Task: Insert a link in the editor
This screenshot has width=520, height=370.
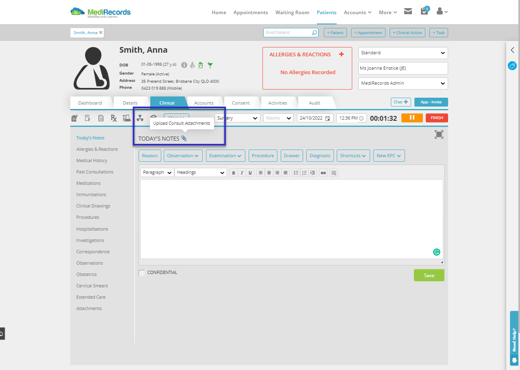Action: 323,173
